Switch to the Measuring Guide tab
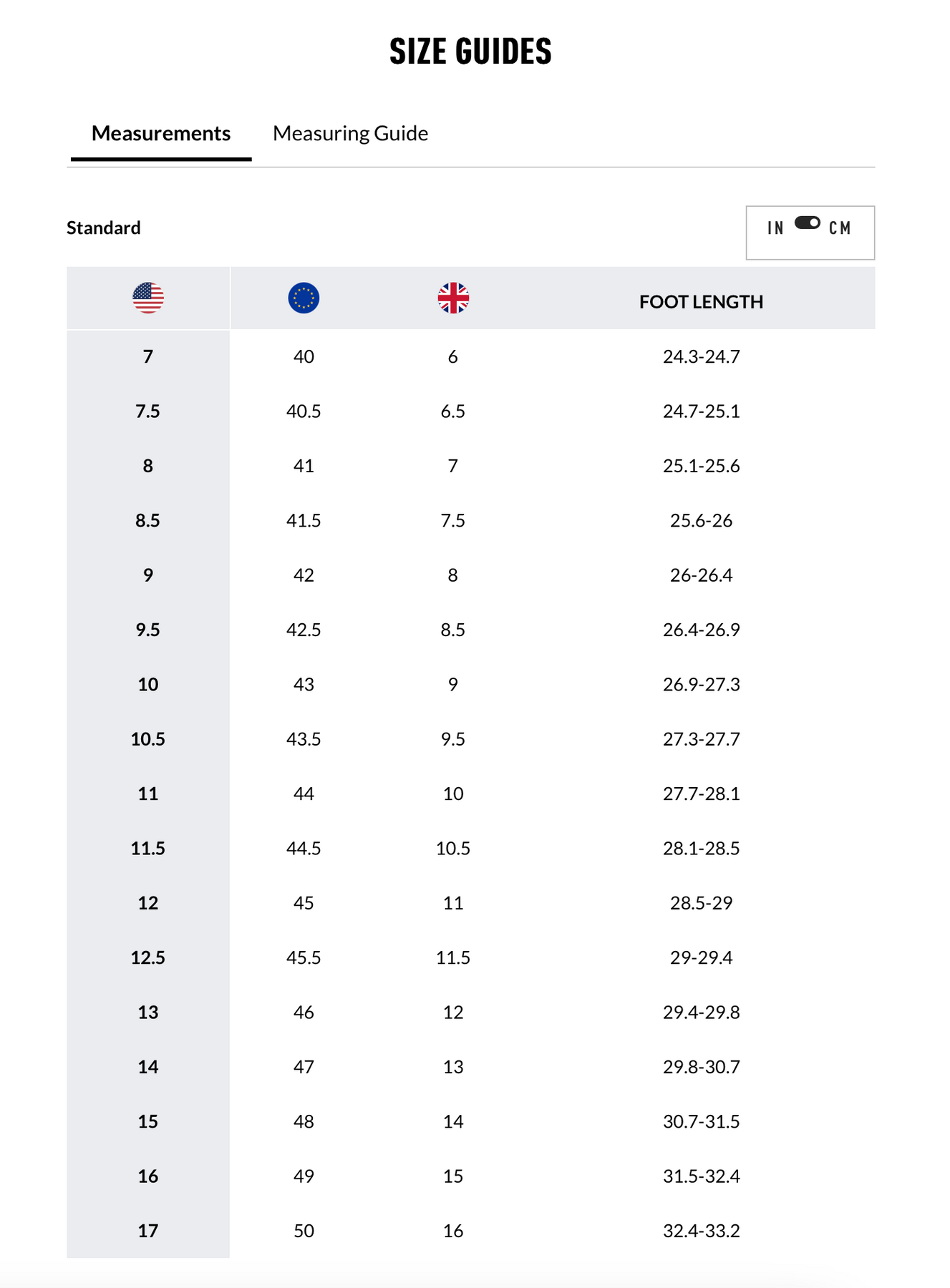 pos(350,134)
